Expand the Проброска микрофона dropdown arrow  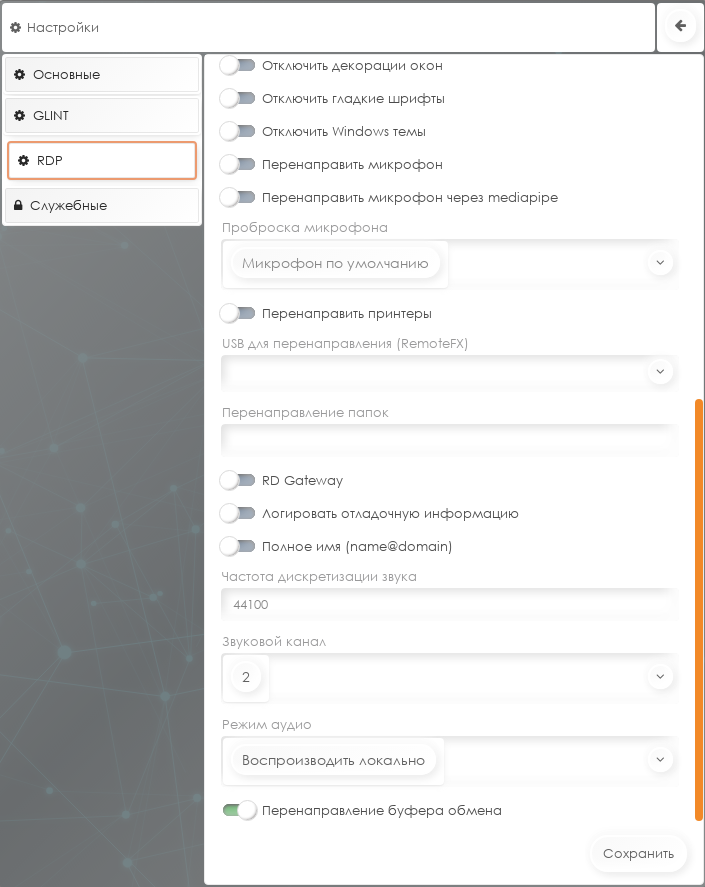[x=660, y=262]
